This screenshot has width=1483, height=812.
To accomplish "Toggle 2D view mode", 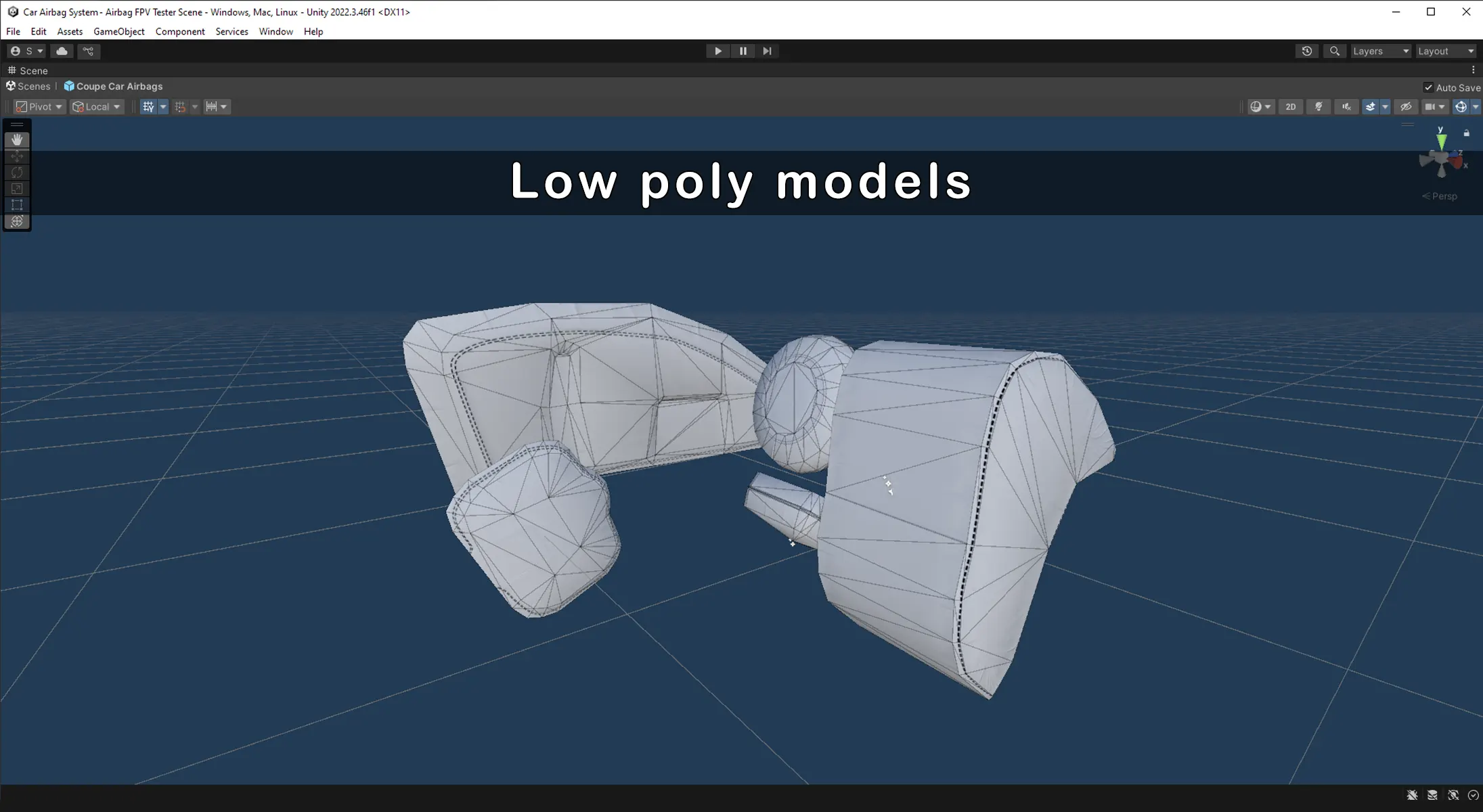I will tap(1291, 107).
